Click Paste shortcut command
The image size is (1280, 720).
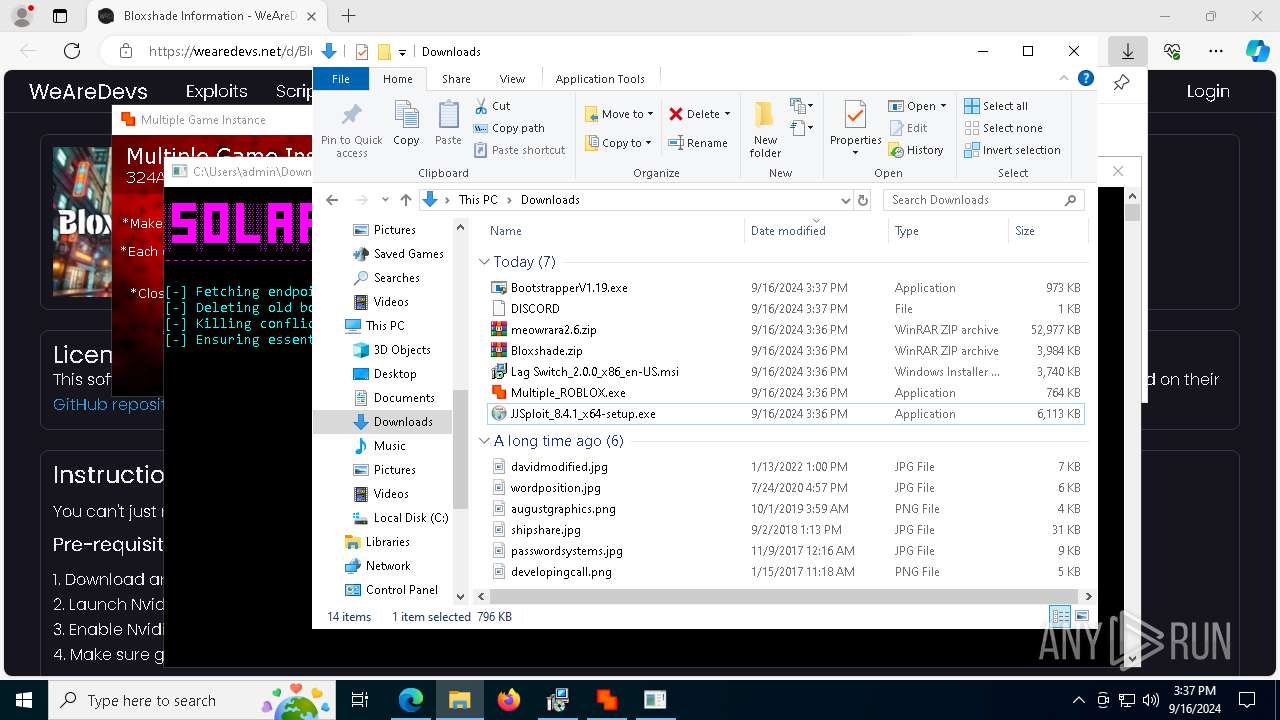point(520,150)
